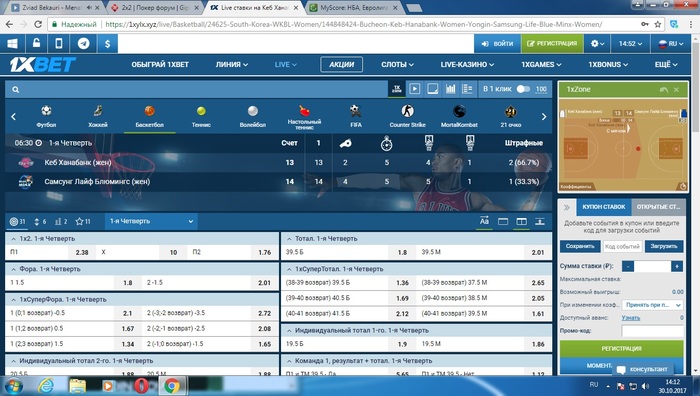The height and width of the screenshot is (396, 700).
Task: Click the Промо-код input field
Action: [x=653, y=331]
